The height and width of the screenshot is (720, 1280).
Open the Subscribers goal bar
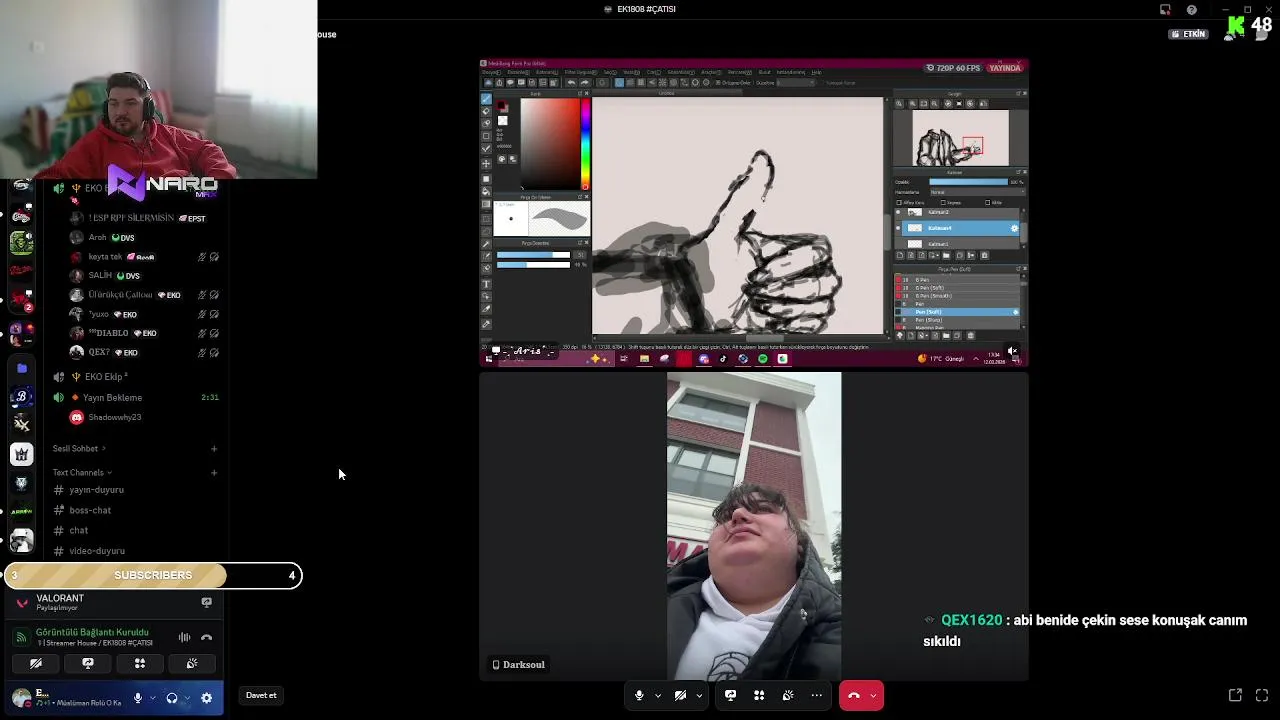(x=153, y=575)
